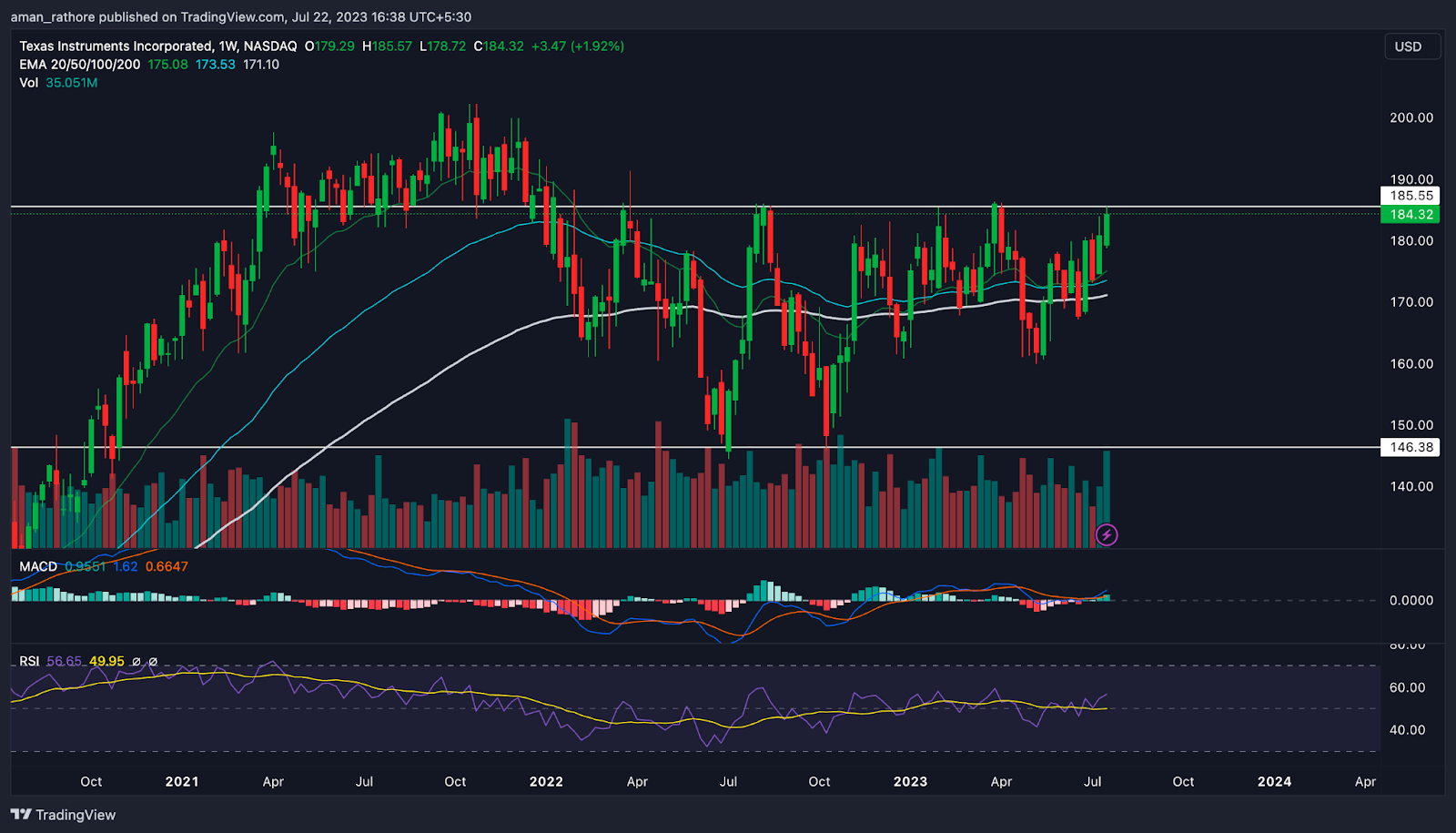Click the MACD signal value 0.6647
The height and width of the screenshot is (833, 1456).
(167, 566)
